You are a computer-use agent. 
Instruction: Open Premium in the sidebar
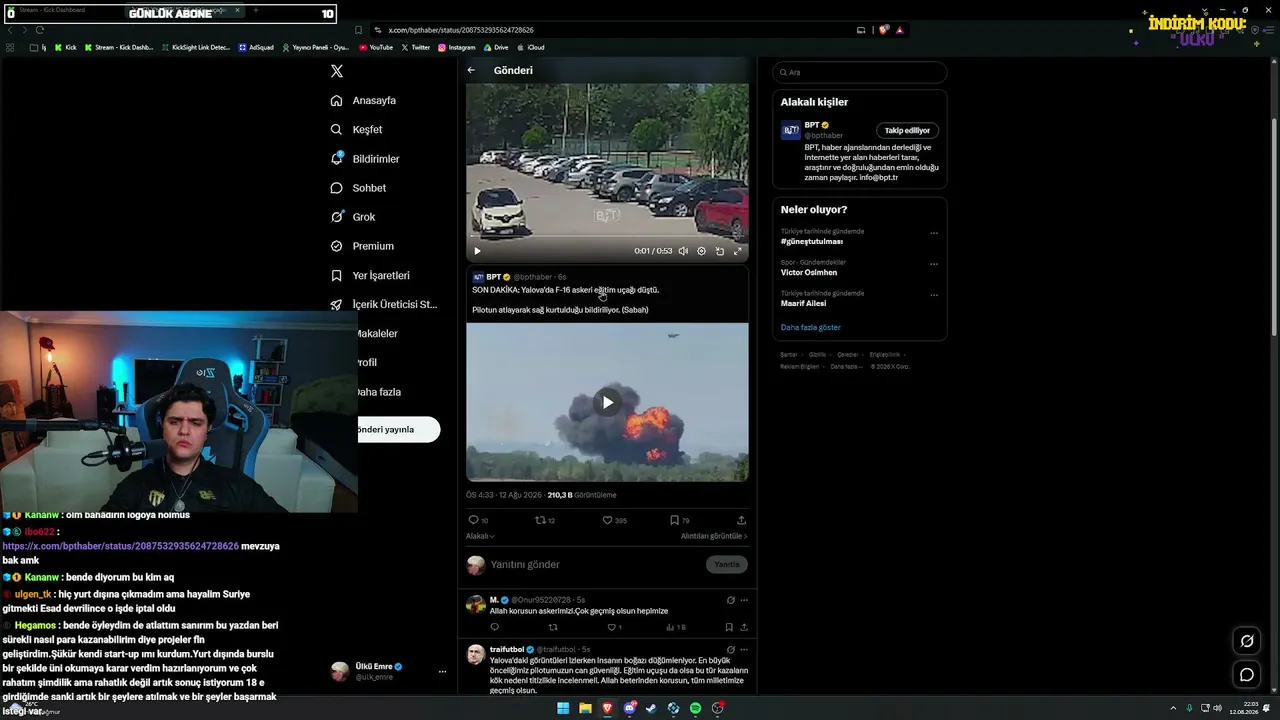coord(362,246)
